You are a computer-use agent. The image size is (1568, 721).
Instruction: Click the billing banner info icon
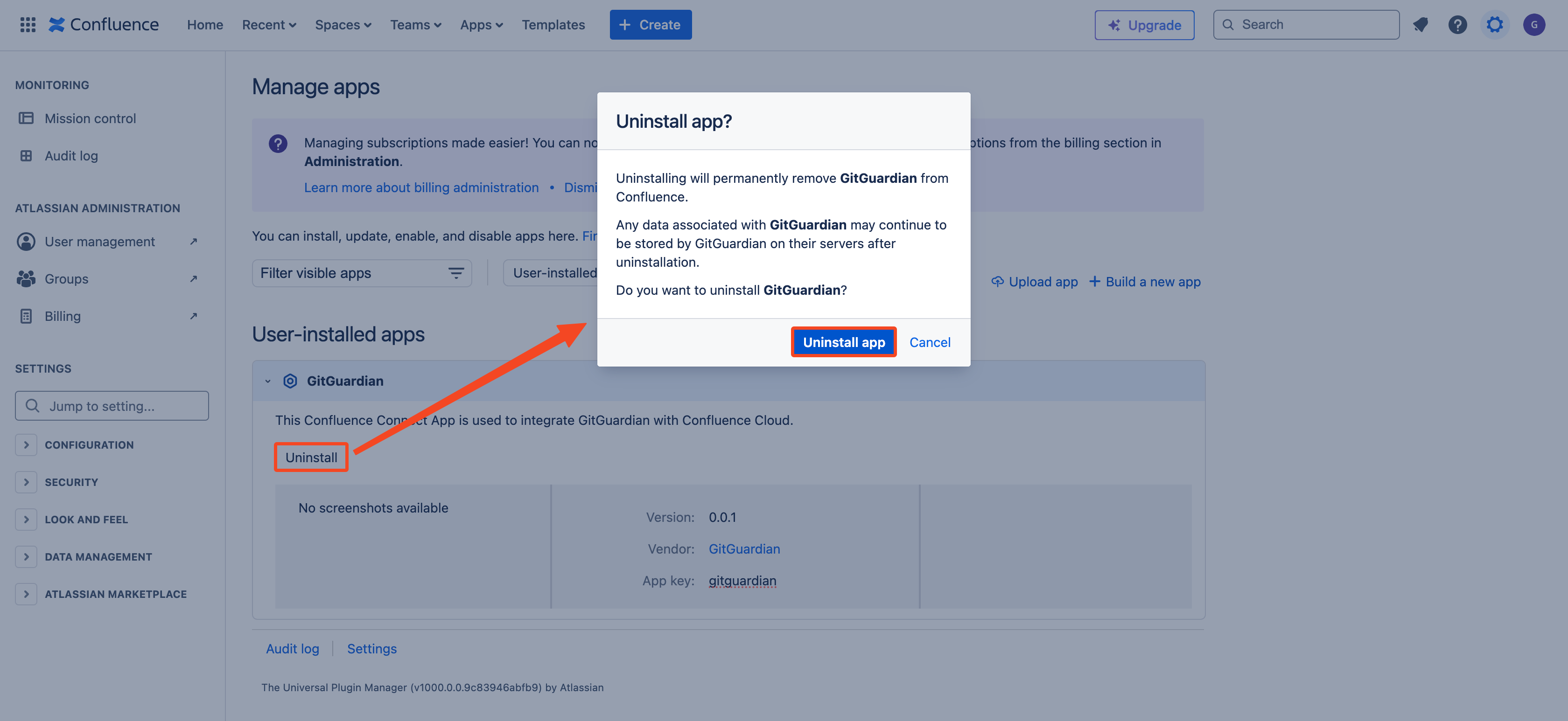point(278,144)
